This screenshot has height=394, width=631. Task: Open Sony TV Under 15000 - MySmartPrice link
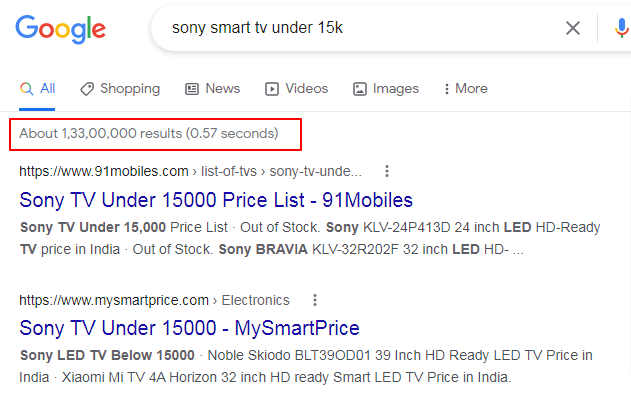190,328
